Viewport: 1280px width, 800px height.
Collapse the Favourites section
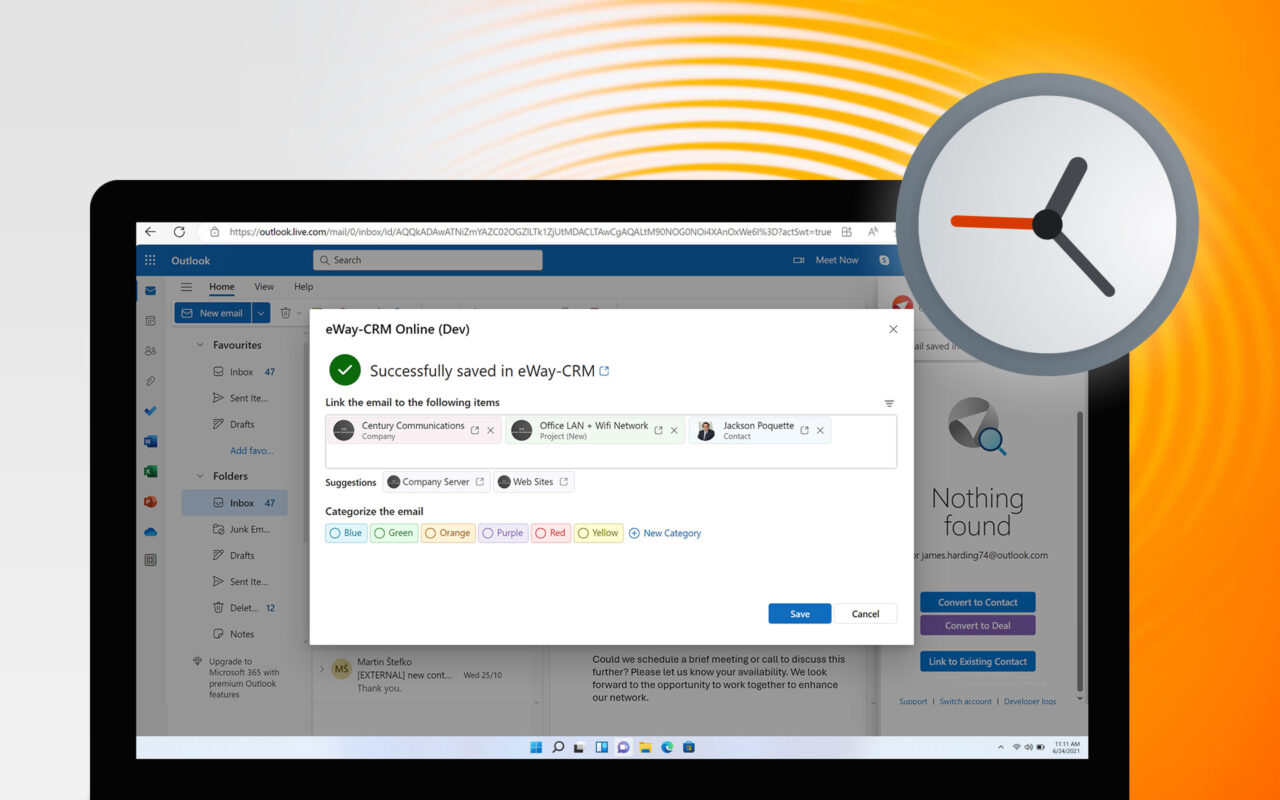(200, 345)
